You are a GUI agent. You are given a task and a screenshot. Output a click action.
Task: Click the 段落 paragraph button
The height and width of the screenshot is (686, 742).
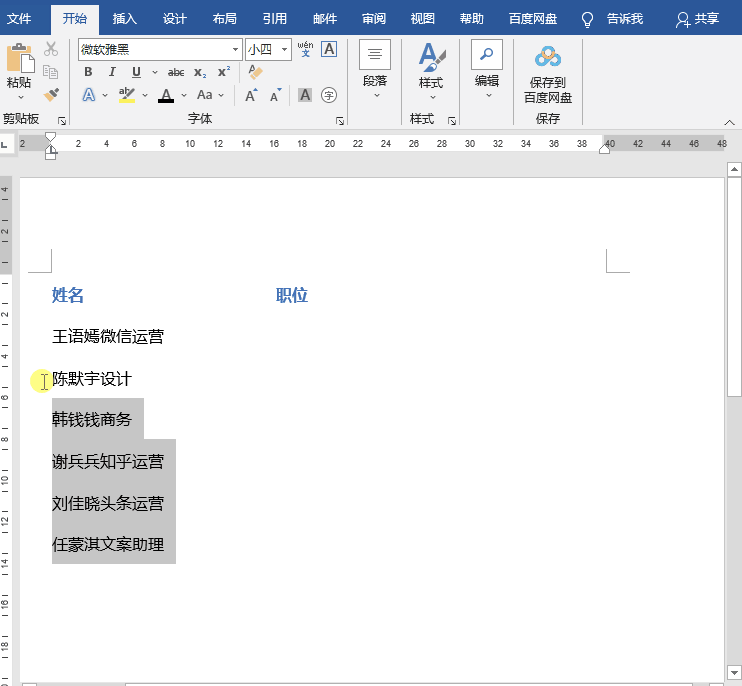pyautogui.click(x=375, y=66)
